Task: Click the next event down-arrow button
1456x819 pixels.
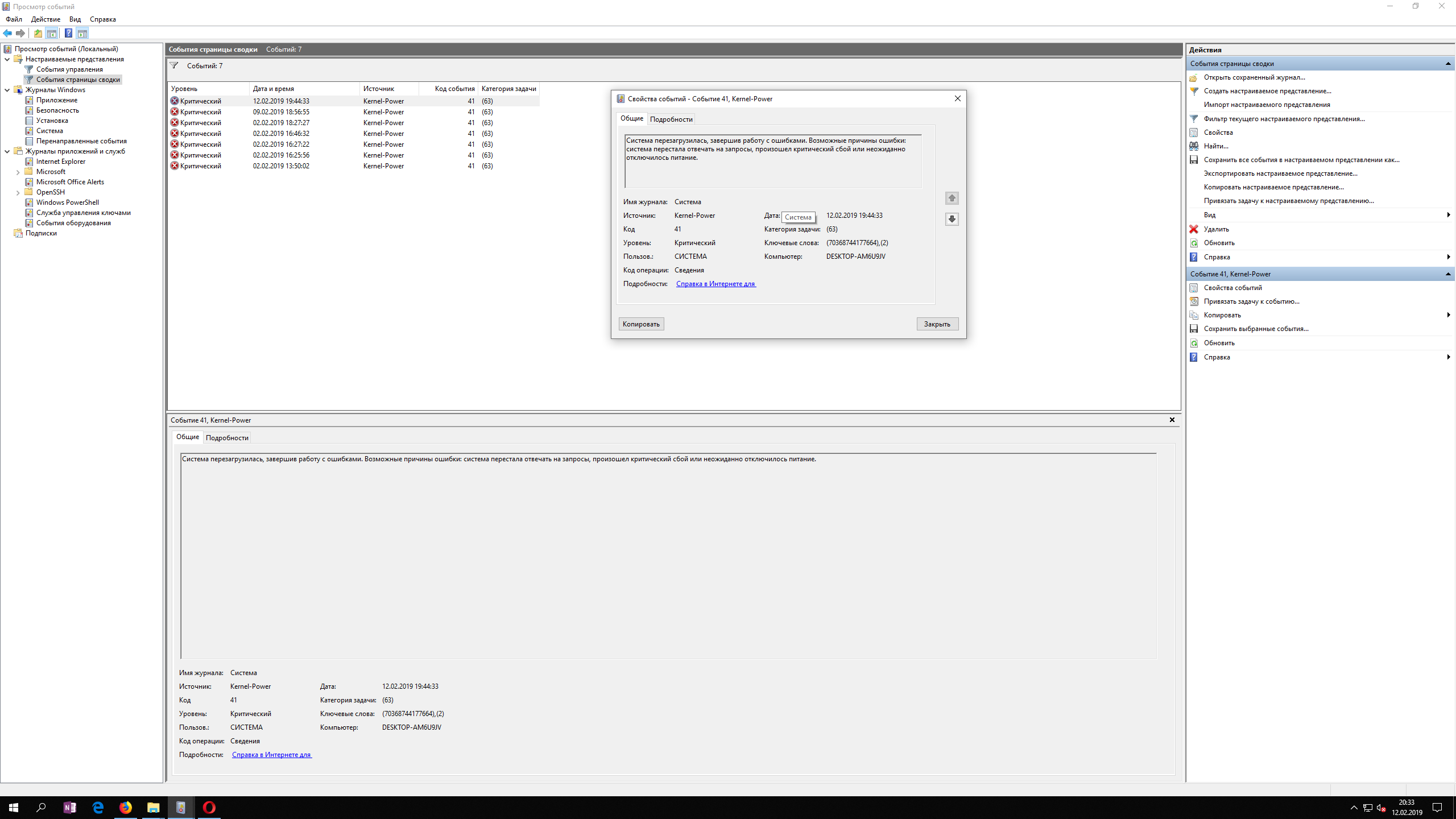Action: pos(952,219)
